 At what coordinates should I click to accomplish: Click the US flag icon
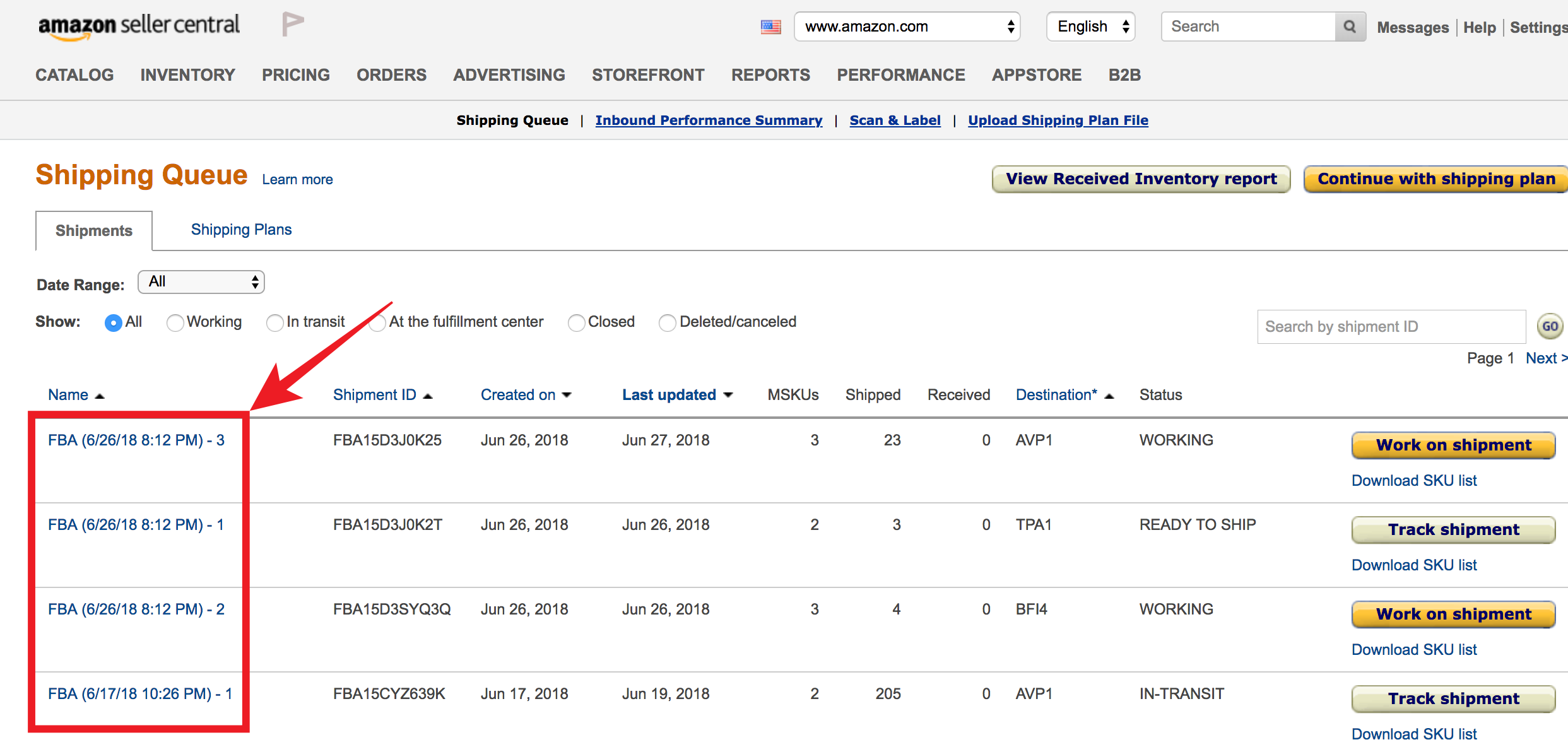coord(770,27)
